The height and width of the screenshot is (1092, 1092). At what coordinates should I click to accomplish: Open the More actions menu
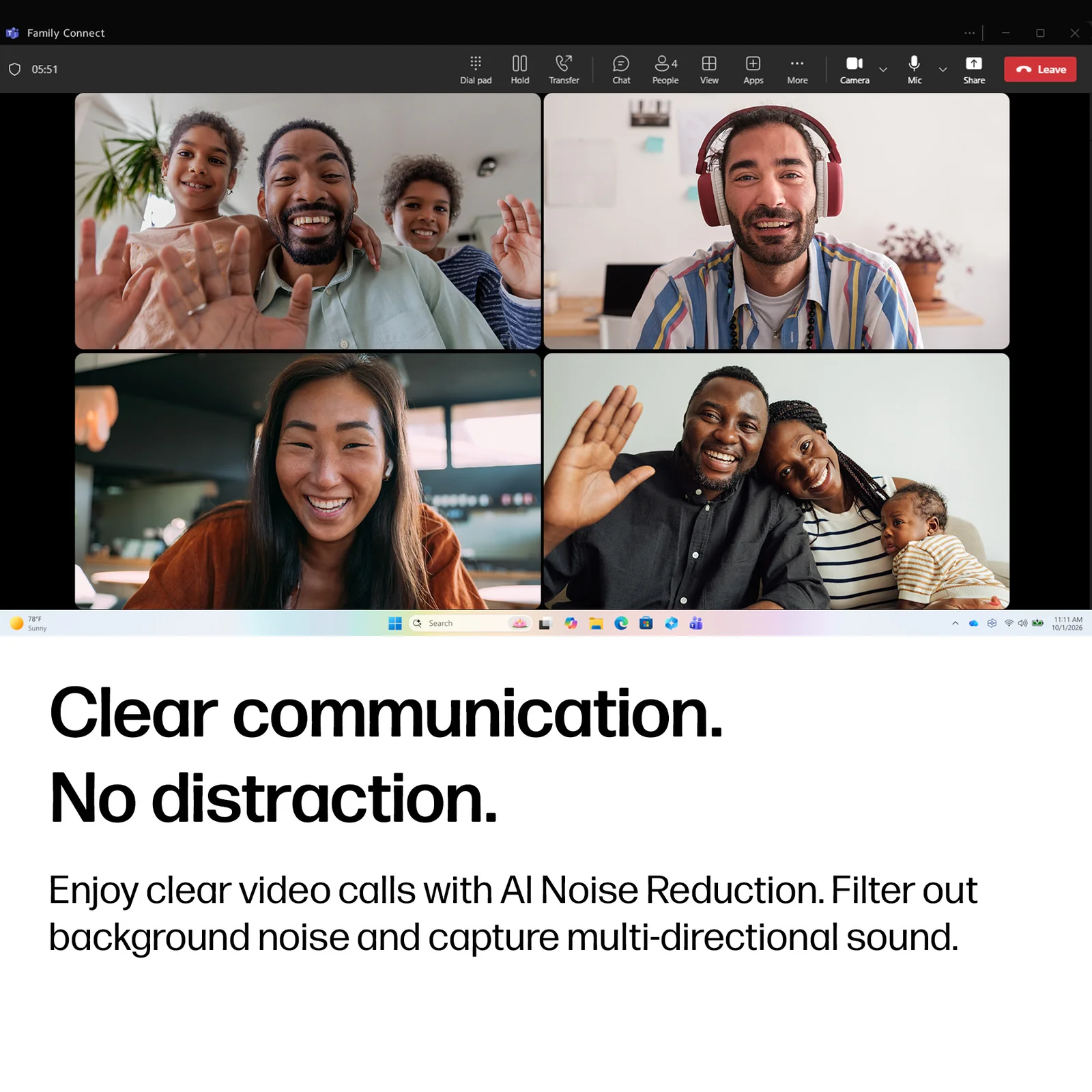[797, 70]
